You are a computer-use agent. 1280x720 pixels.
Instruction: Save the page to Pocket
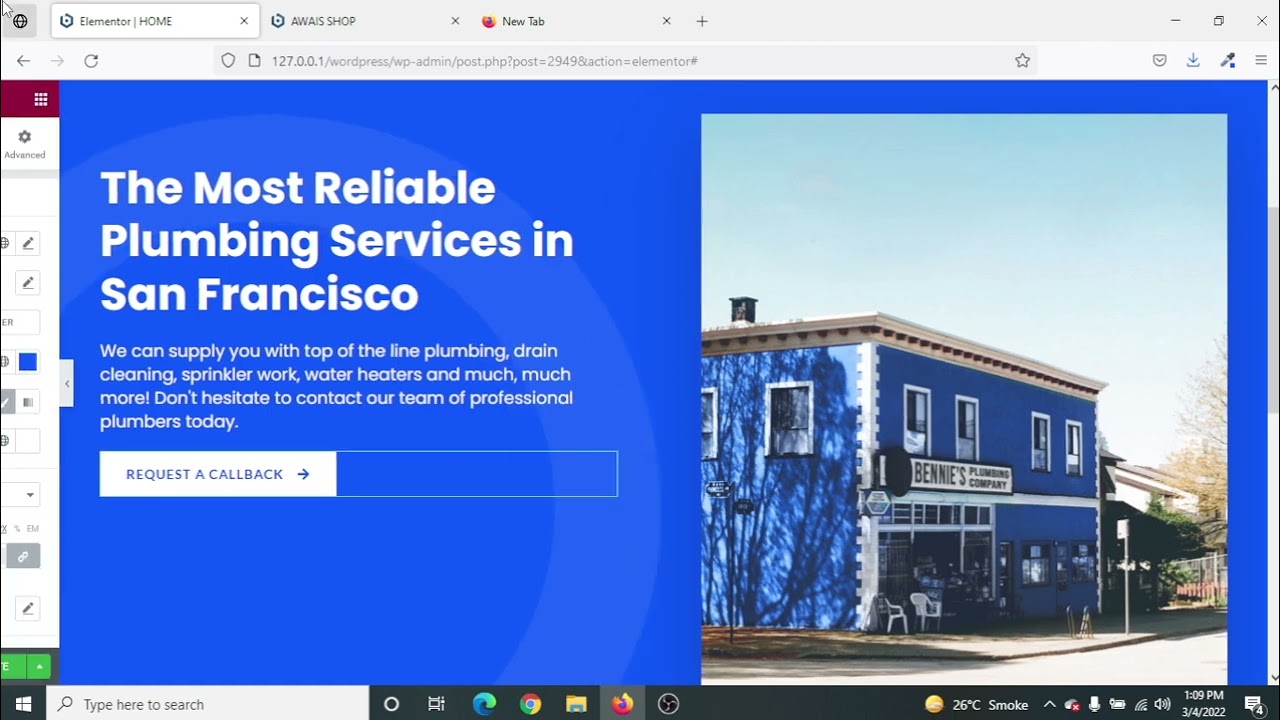pyautogui.click(x=1159, y=61)
